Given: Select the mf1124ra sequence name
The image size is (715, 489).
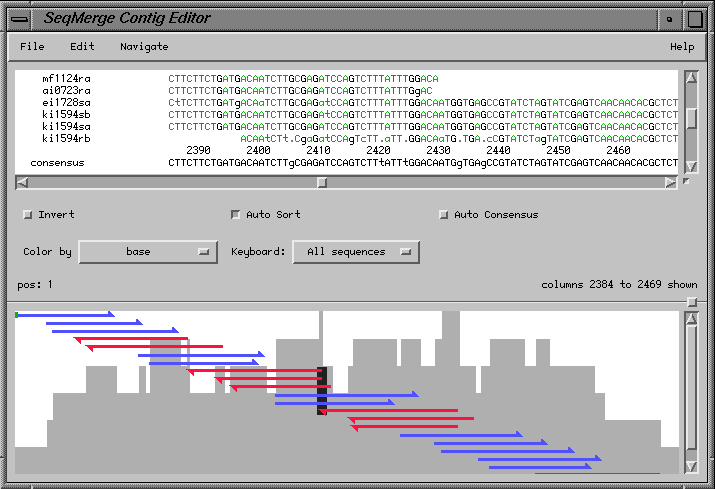Looking at the screenshot, I should pos(66,78).
